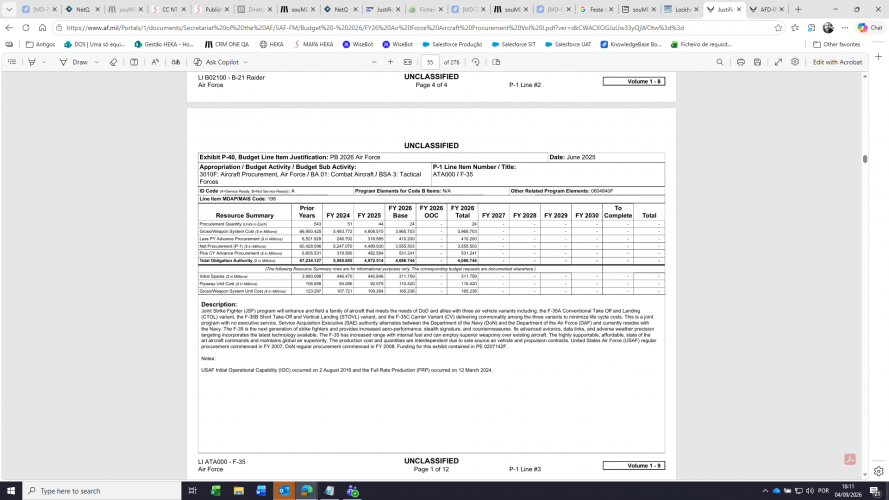Expand the tab search dropdown
This screenshot has height=500, width=889.
pyautogui.click(x=9, y=9)
